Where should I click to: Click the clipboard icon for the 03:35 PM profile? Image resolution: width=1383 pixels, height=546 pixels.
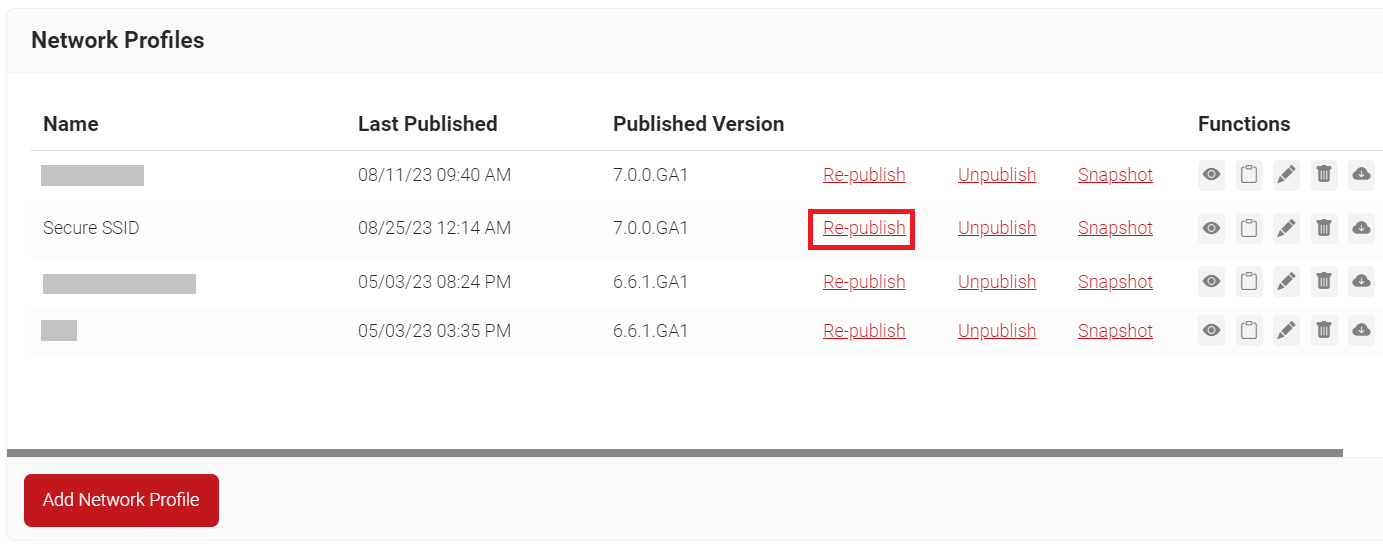pos(1249,330)
